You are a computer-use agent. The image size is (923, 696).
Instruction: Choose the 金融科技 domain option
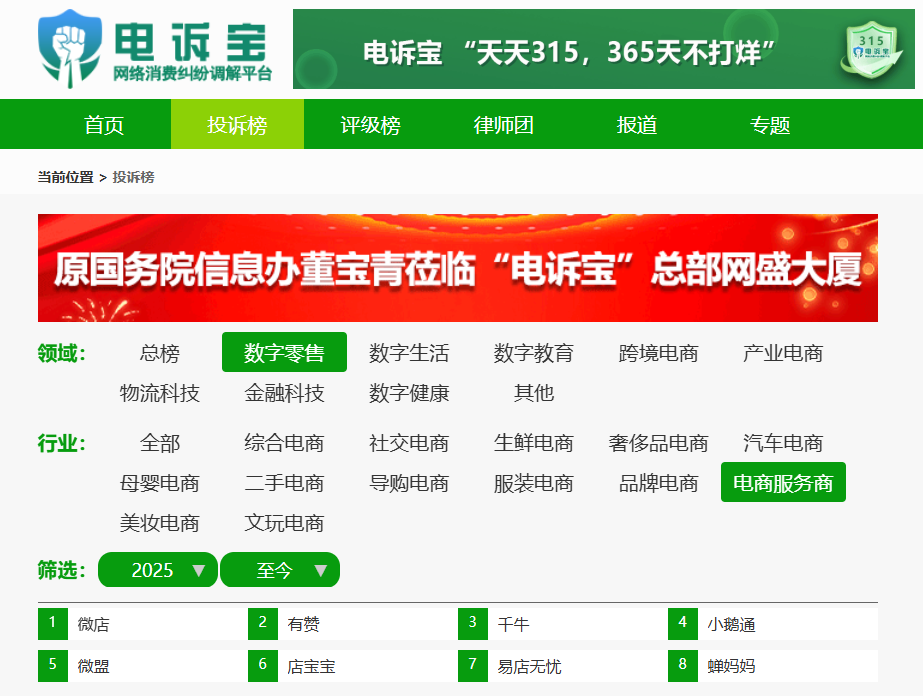[284, 392]
